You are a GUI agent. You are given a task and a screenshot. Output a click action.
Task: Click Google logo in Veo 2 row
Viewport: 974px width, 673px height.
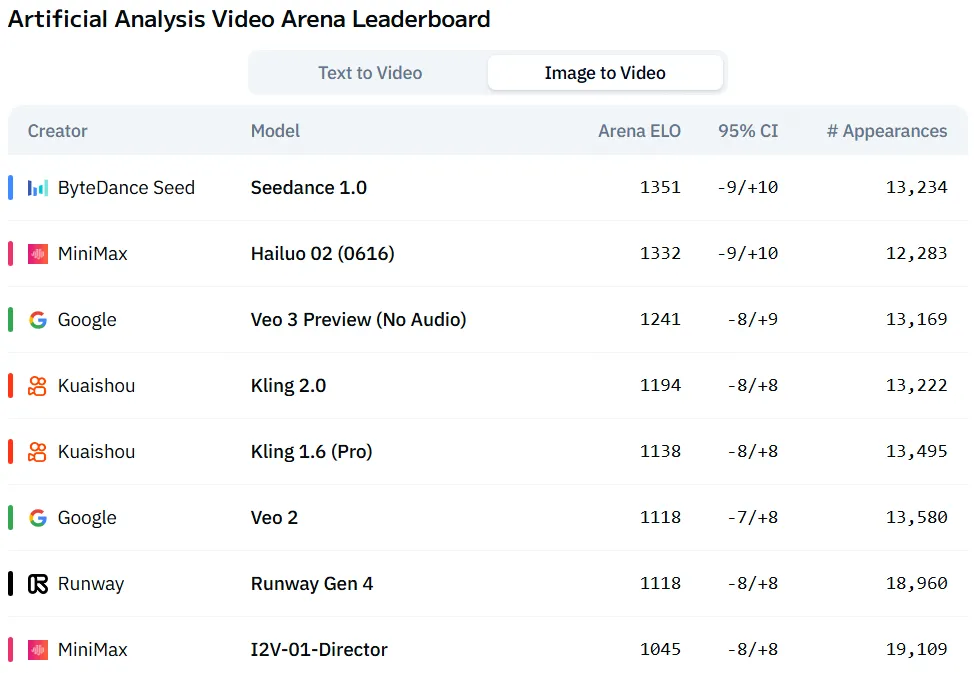[x=38, y=518]
